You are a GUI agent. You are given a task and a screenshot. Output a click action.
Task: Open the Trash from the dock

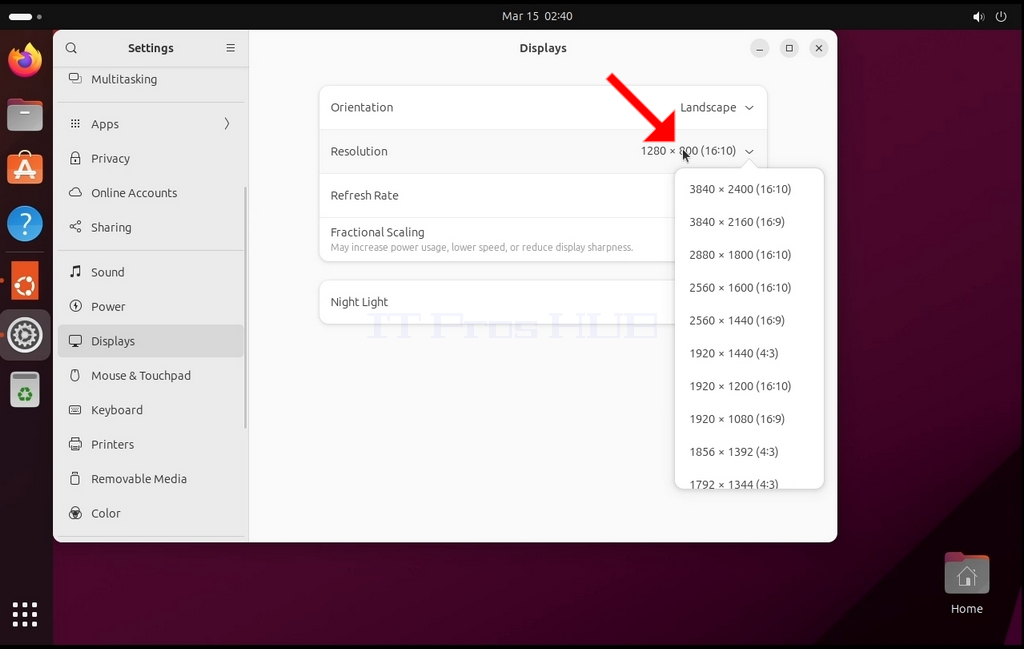[25, 390]
